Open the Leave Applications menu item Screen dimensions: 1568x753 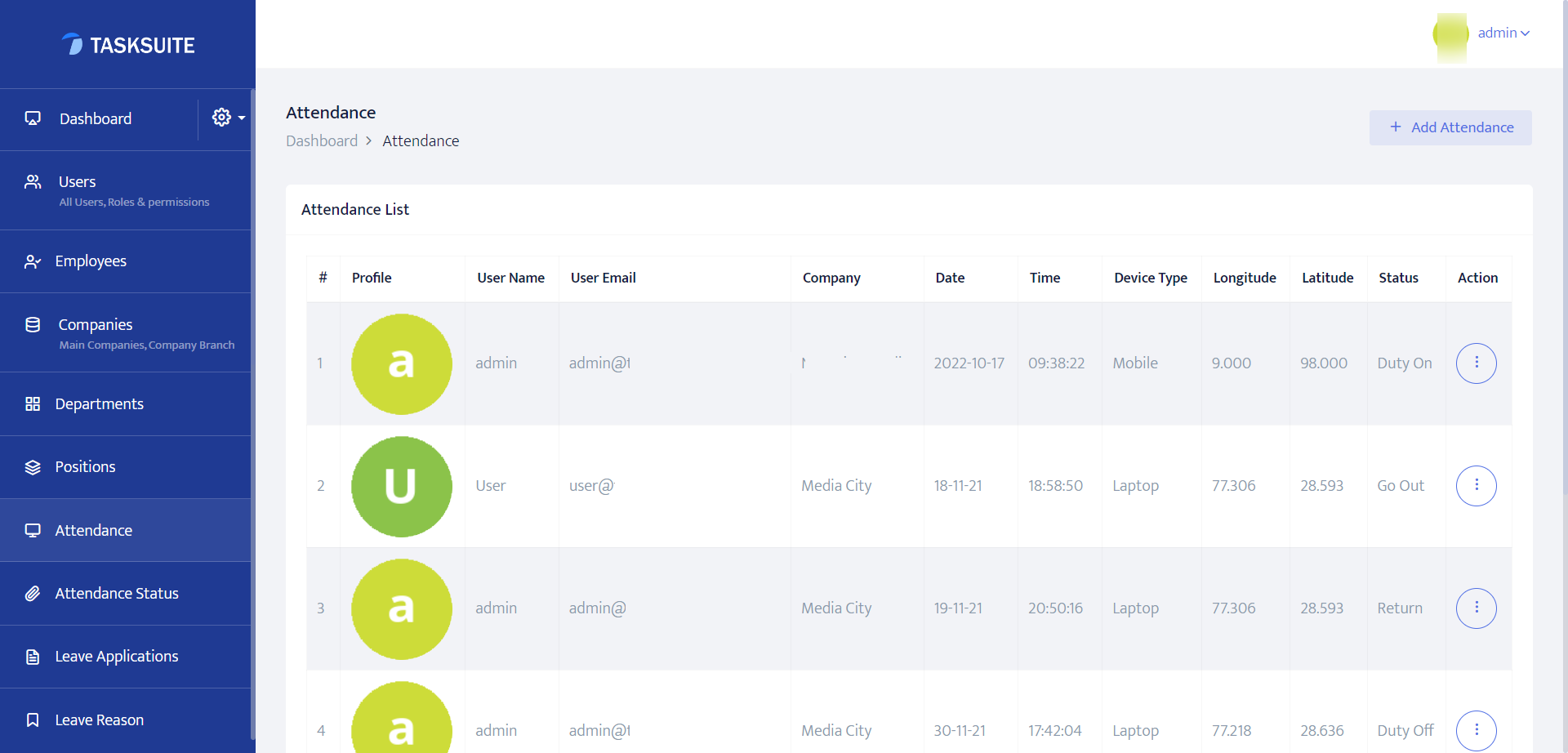pos(116,657)
